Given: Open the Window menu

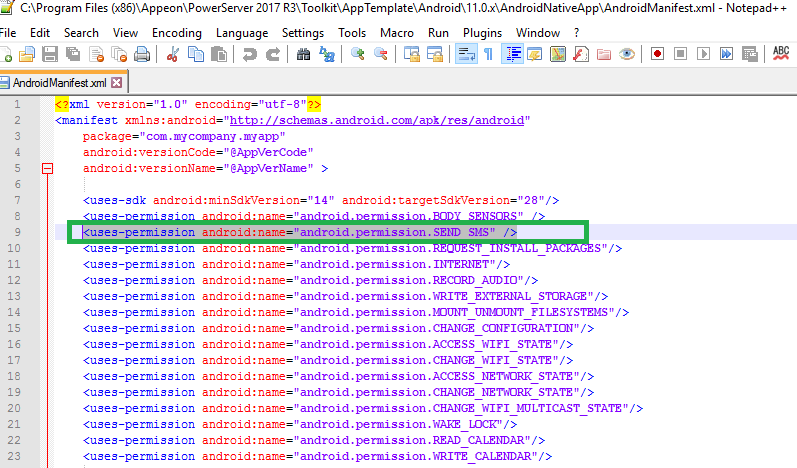Looking at the screenshot, I should coord(538,33).
